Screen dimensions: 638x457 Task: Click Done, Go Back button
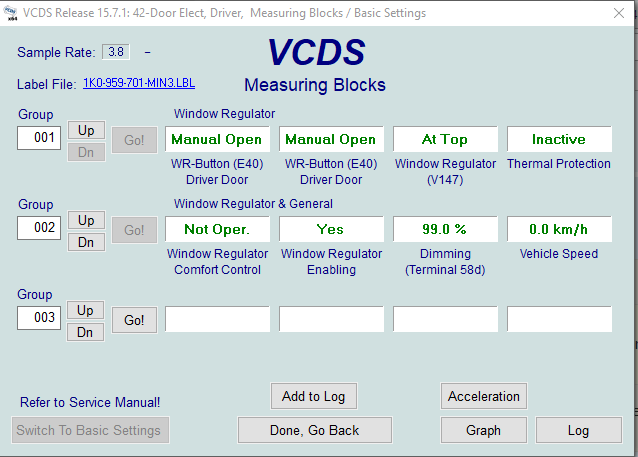315,430
